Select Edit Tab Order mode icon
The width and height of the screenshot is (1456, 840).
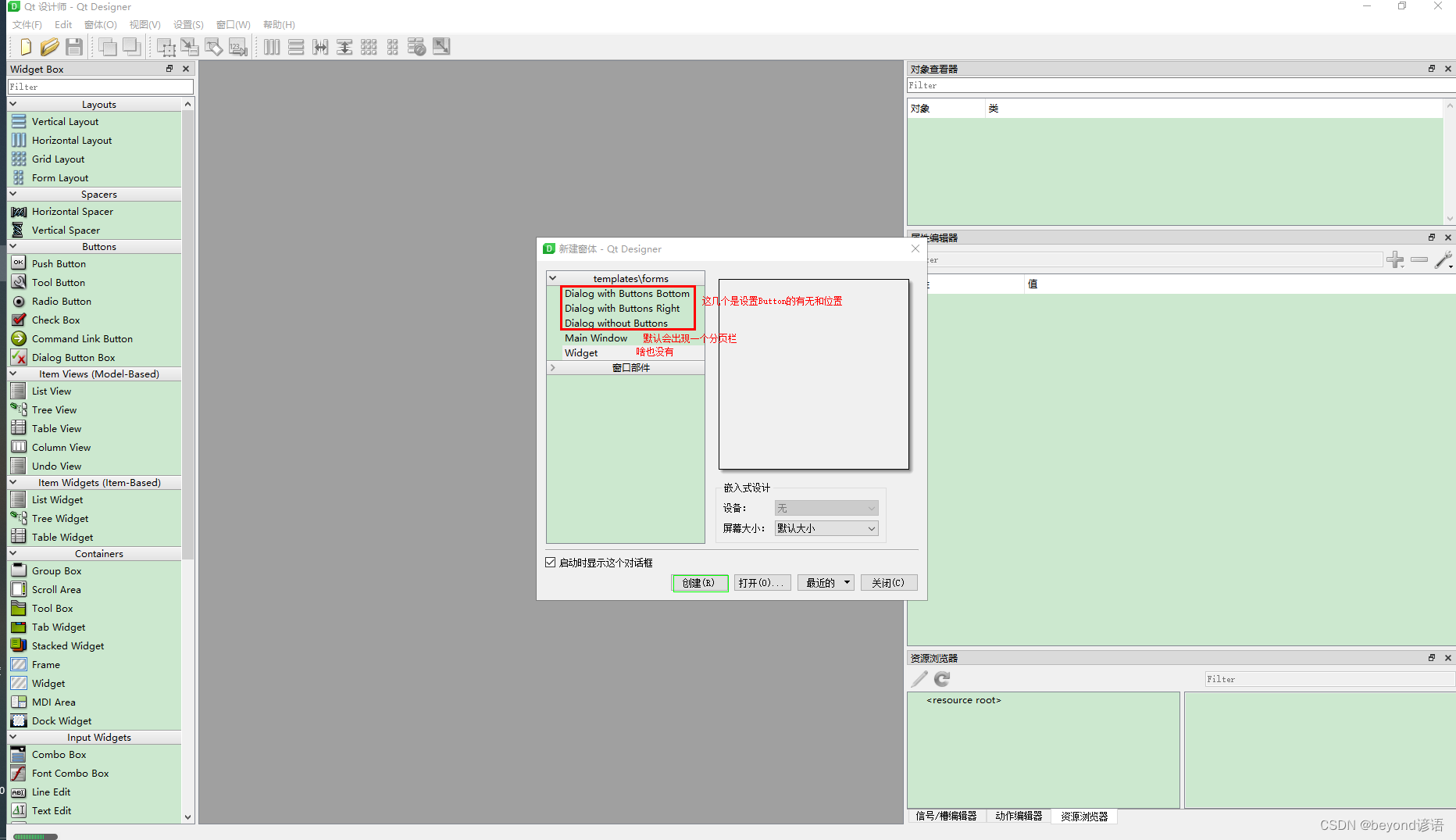[238, 47]
